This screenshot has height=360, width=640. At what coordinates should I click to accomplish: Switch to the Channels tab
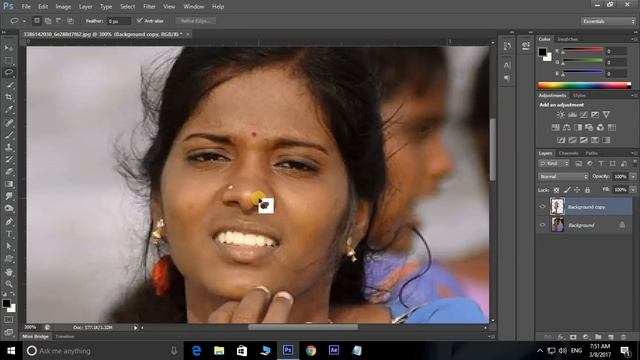(x=569, y=153)
